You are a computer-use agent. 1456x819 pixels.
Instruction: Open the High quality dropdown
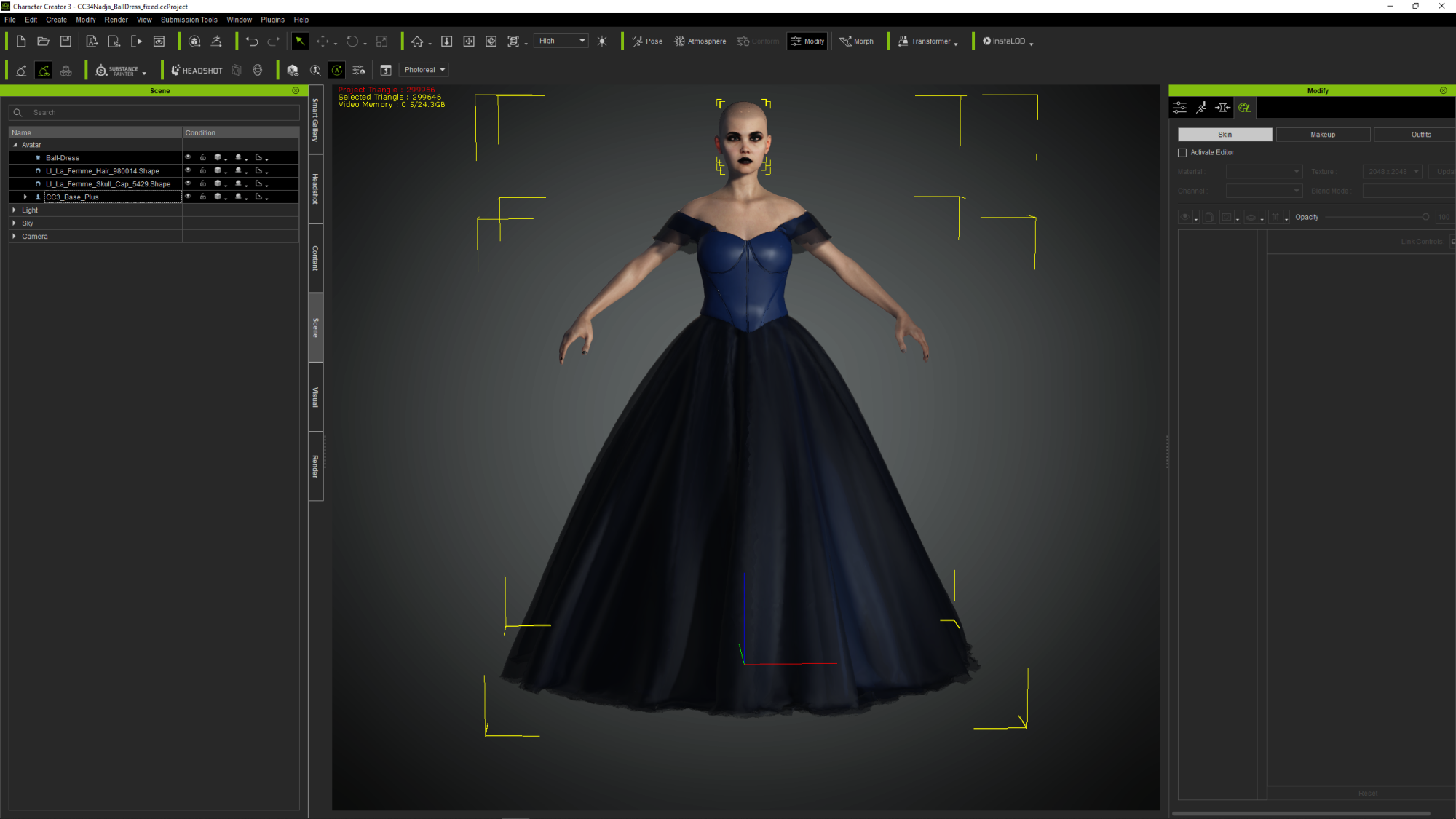[x=561, y=41]
